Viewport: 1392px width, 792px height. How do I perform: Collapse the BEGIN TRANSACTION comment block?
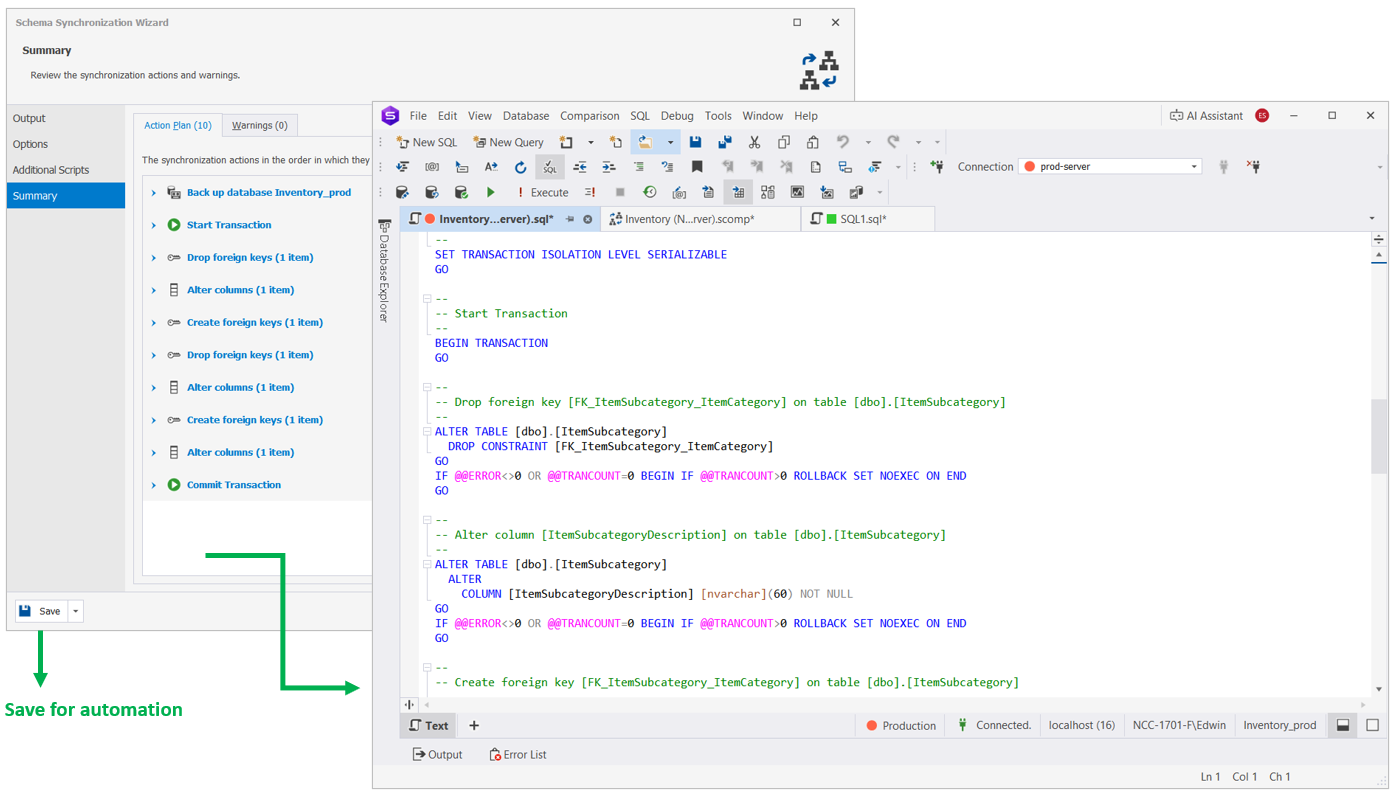click(x=427, y=299)
